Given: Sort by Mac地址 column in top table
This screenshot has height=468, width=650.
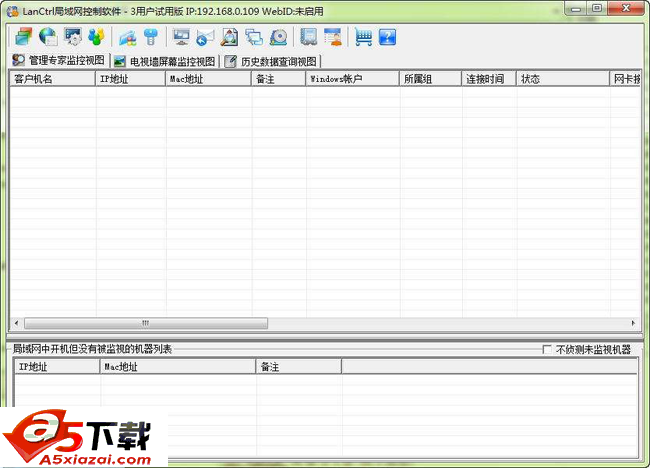Looking at the screenshot, I should click(x=209, y=79).
